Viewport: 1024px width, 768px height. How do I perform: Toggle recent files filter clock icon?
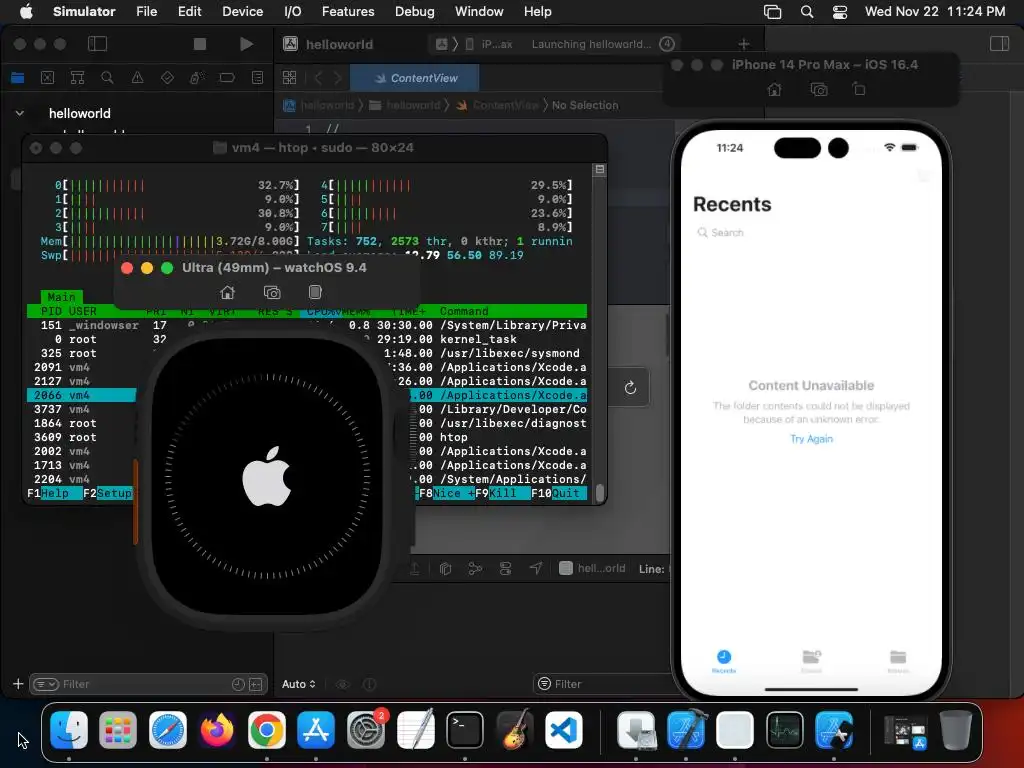(238, 684)
